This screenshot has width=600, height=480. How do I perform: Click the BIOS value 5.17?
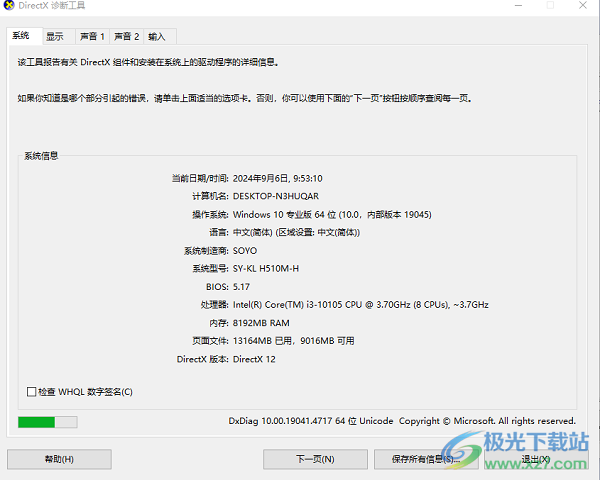241,287
